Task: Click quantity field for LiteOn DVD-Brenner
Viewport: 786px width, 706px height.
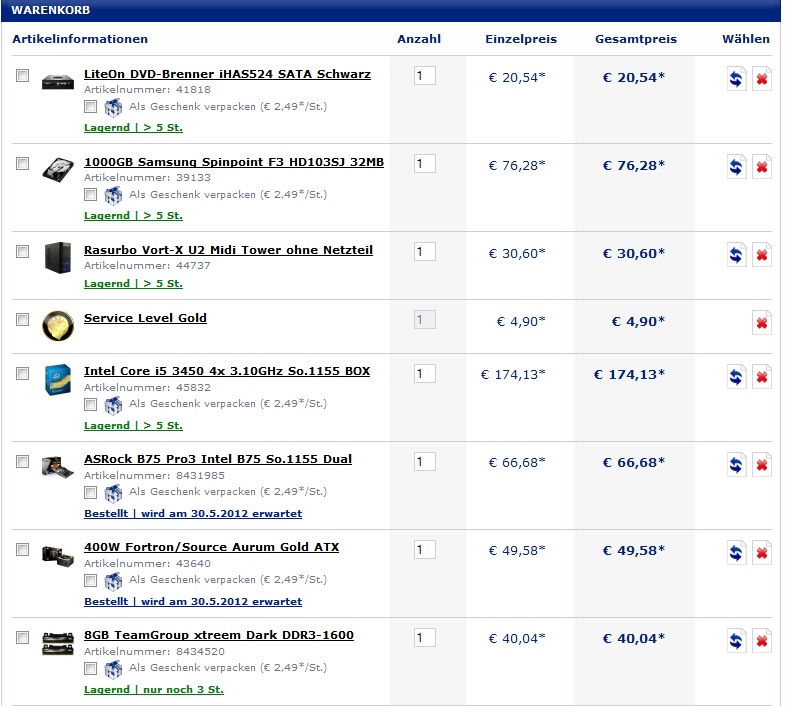Action: (x=425, y=76)
